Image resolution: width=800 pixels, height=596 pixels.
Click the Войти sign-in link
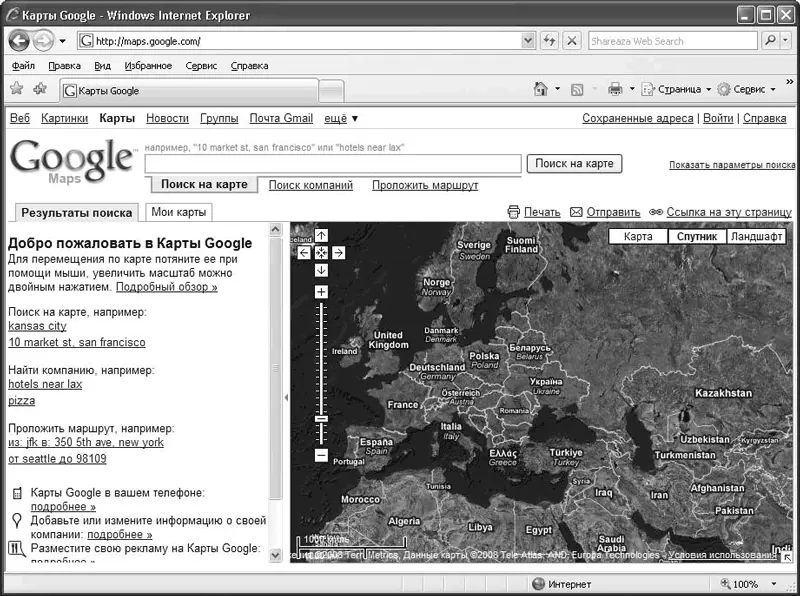(x=718, y=118)
